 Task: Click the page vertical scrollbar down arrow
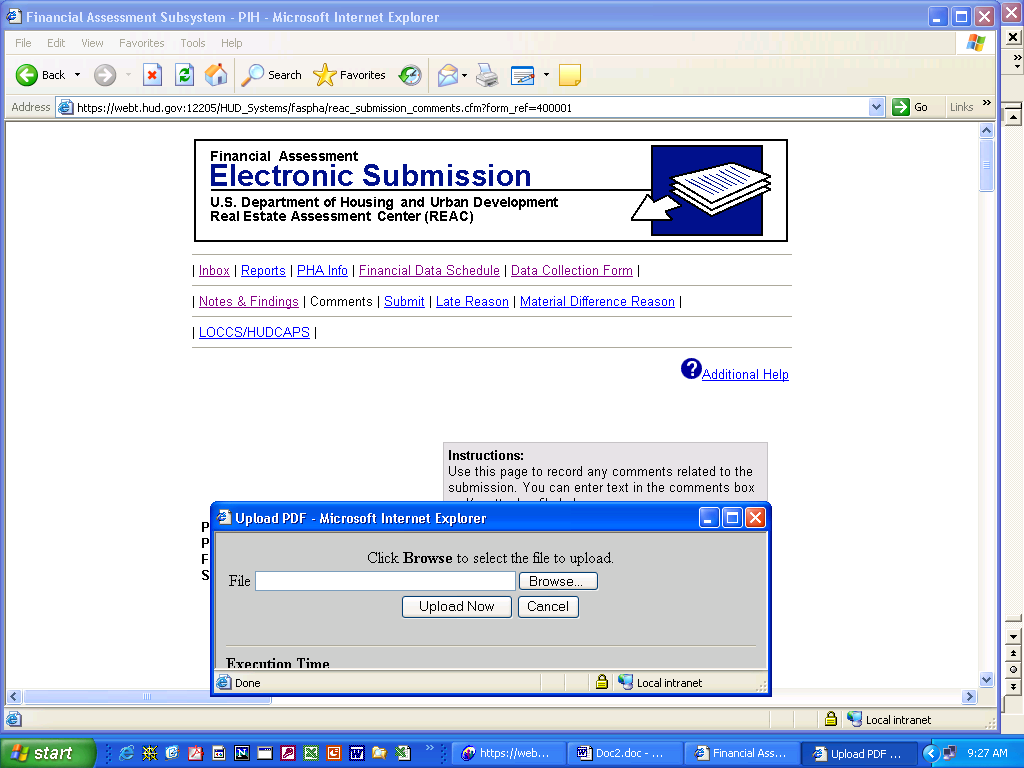pos(987,679)
